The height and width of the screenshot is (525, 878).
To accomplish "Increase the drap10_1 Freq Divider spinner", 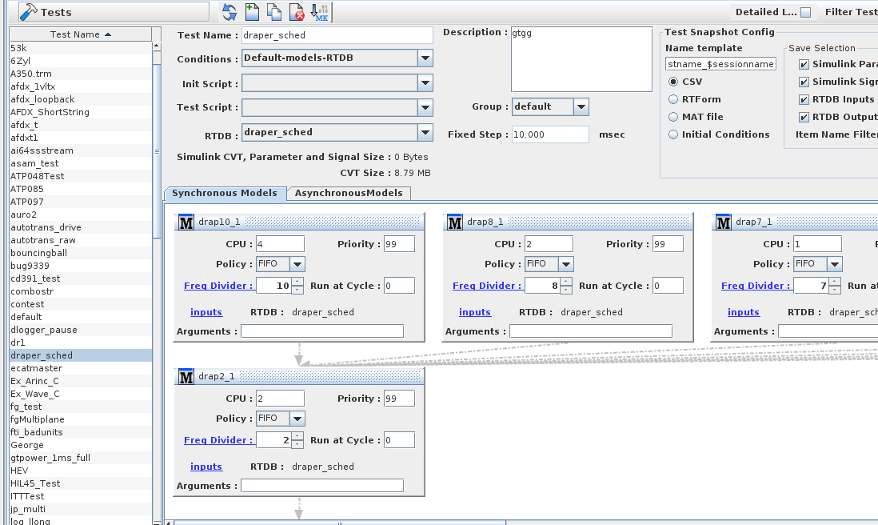I will [x=298, y=282].
